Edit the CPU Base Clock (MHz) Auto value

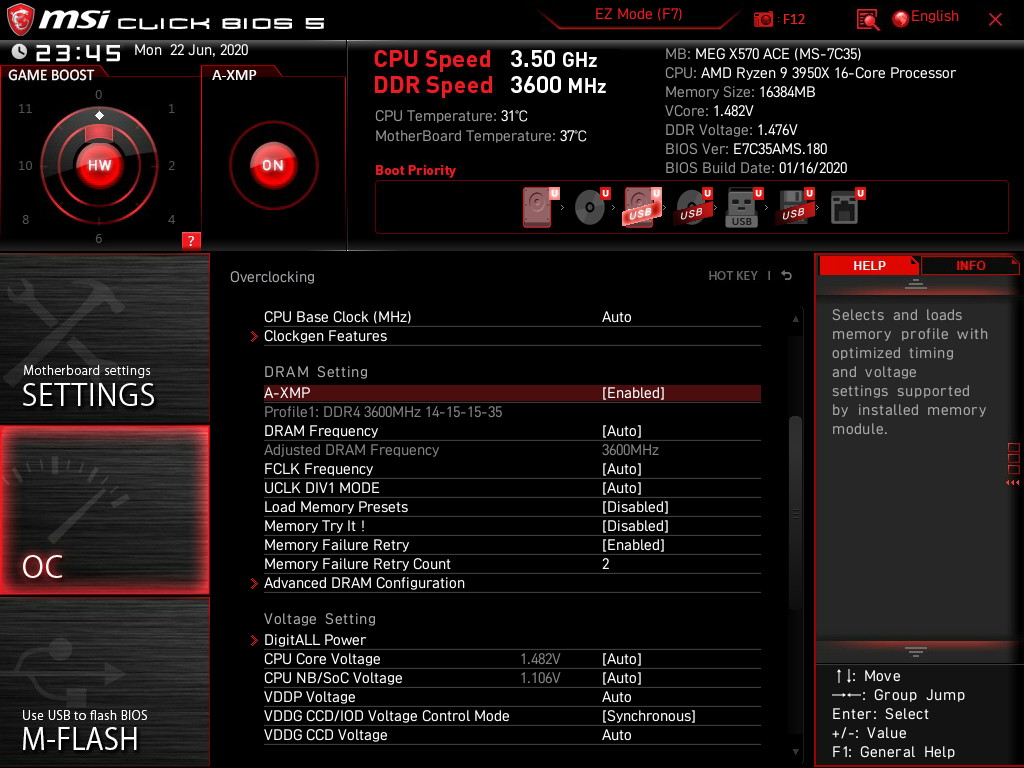point(512,317)
